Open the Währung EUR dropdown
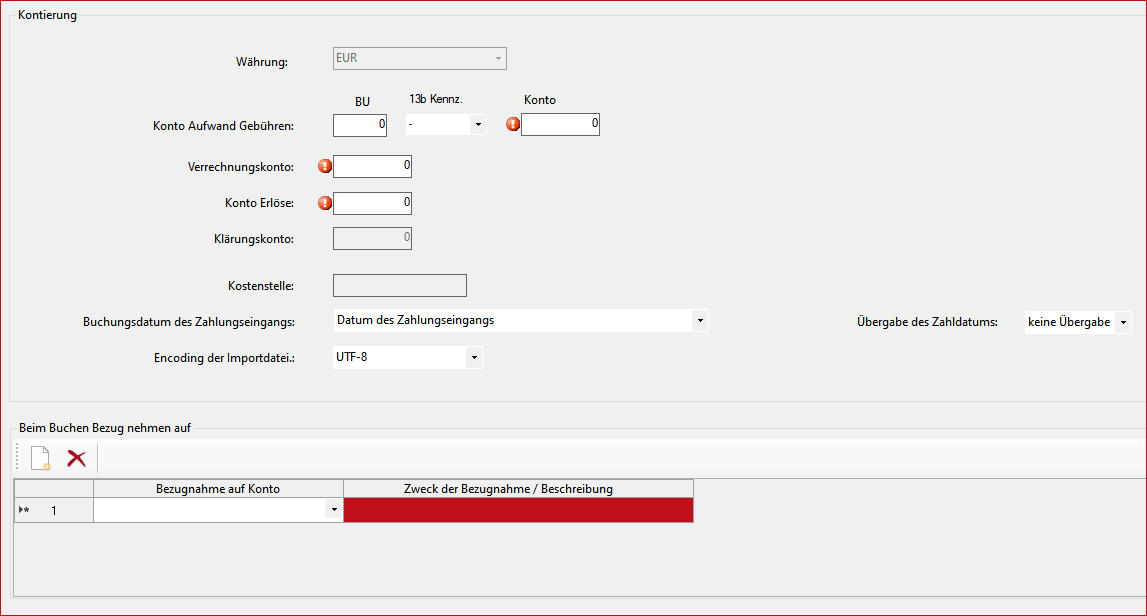Image resolution: width=1147 pixels, height=616 pixels. pyautogui.click(x=497, y=59)
